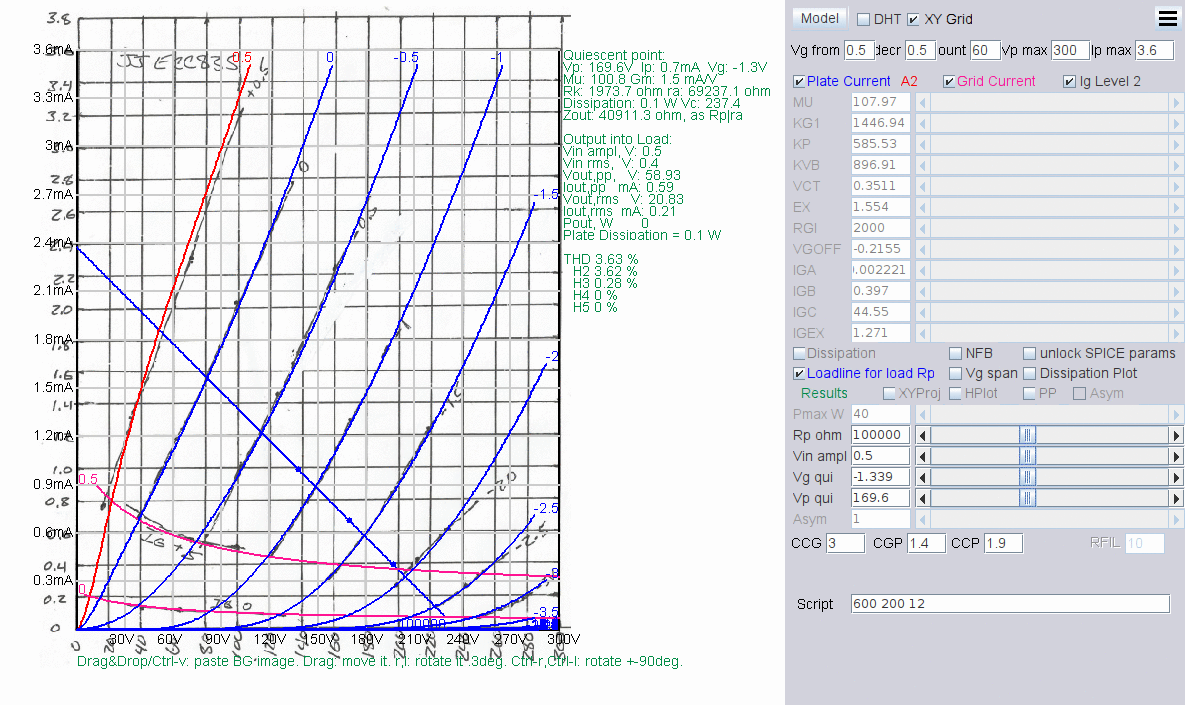Click the Vp max input field
The image size is (1185, 705).
pos(1070,50)
